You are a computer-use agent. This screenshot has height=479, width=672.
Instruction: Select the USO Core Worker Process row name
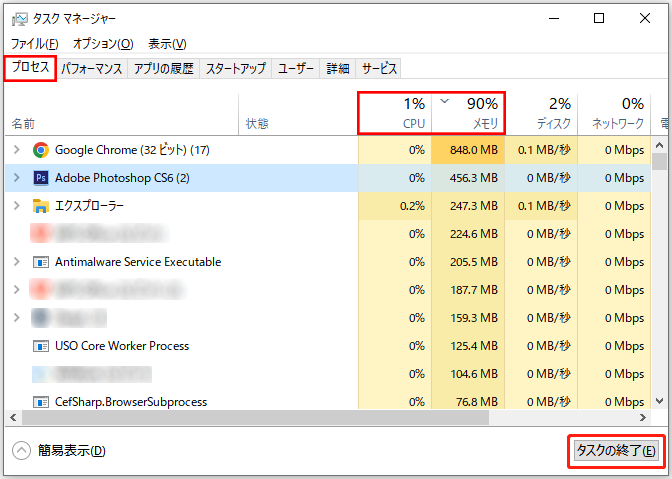[122, 346]
